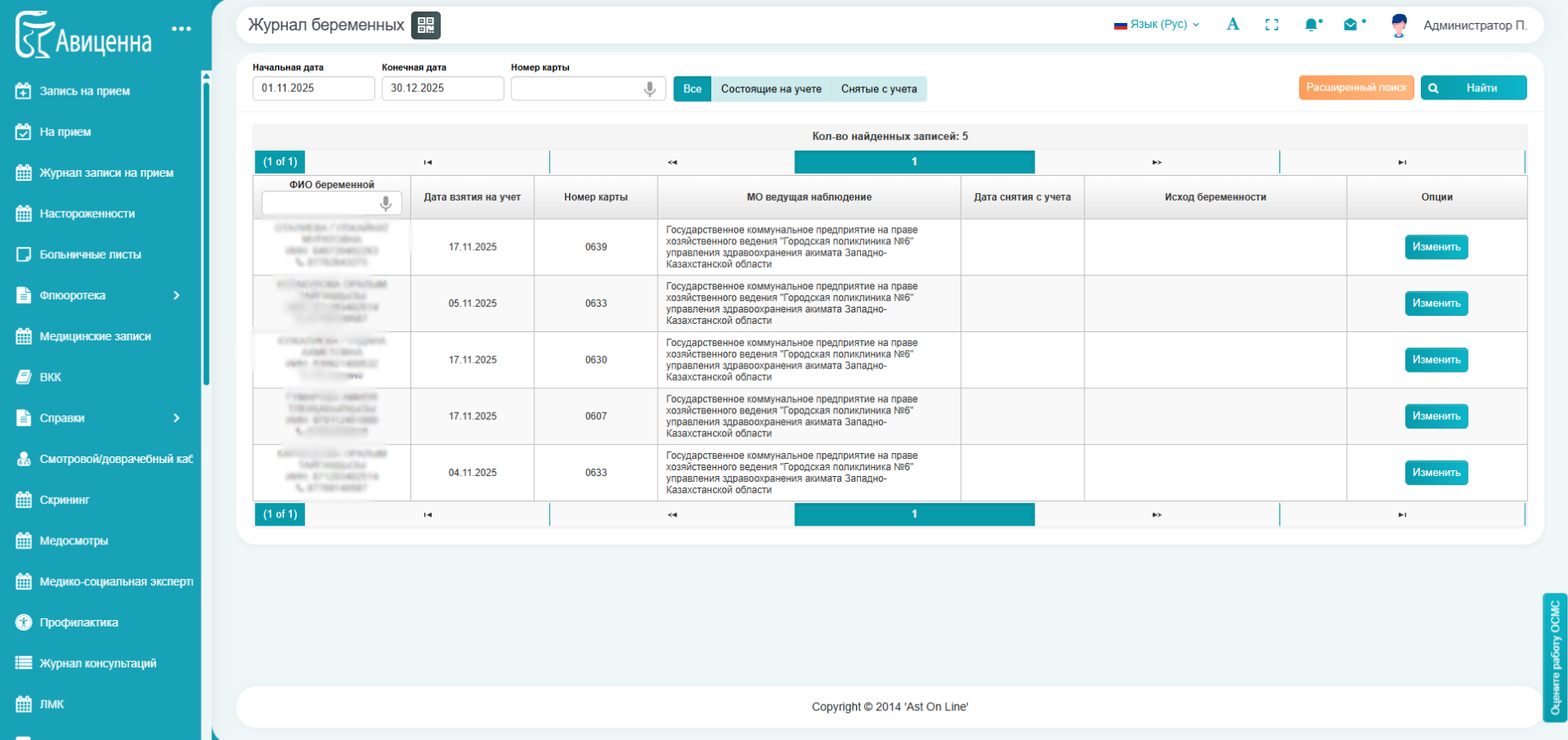Click the 'Начальная дата' date field
Viewport: 1568px width, 740px height.
coord(313,89)
